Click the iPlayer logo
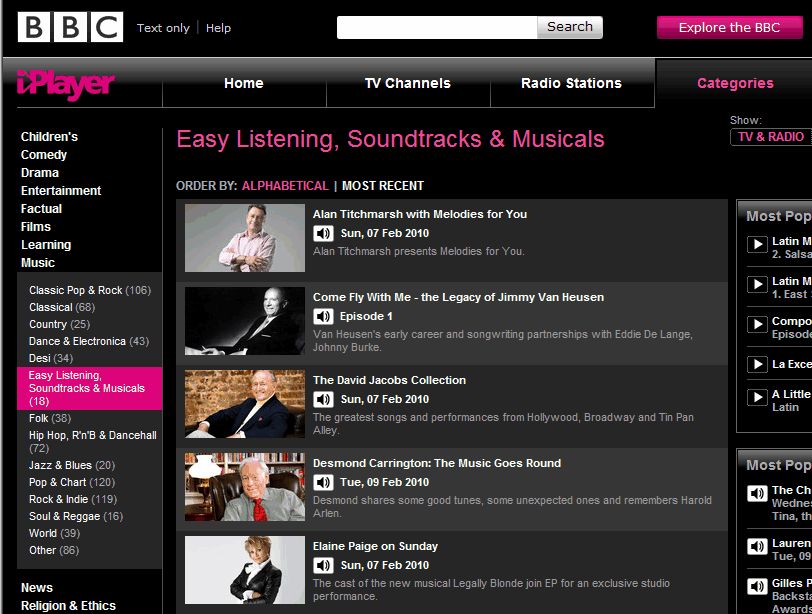Image resolution: width=812 pixels, height=614 pixels. [x=65, y=84]
